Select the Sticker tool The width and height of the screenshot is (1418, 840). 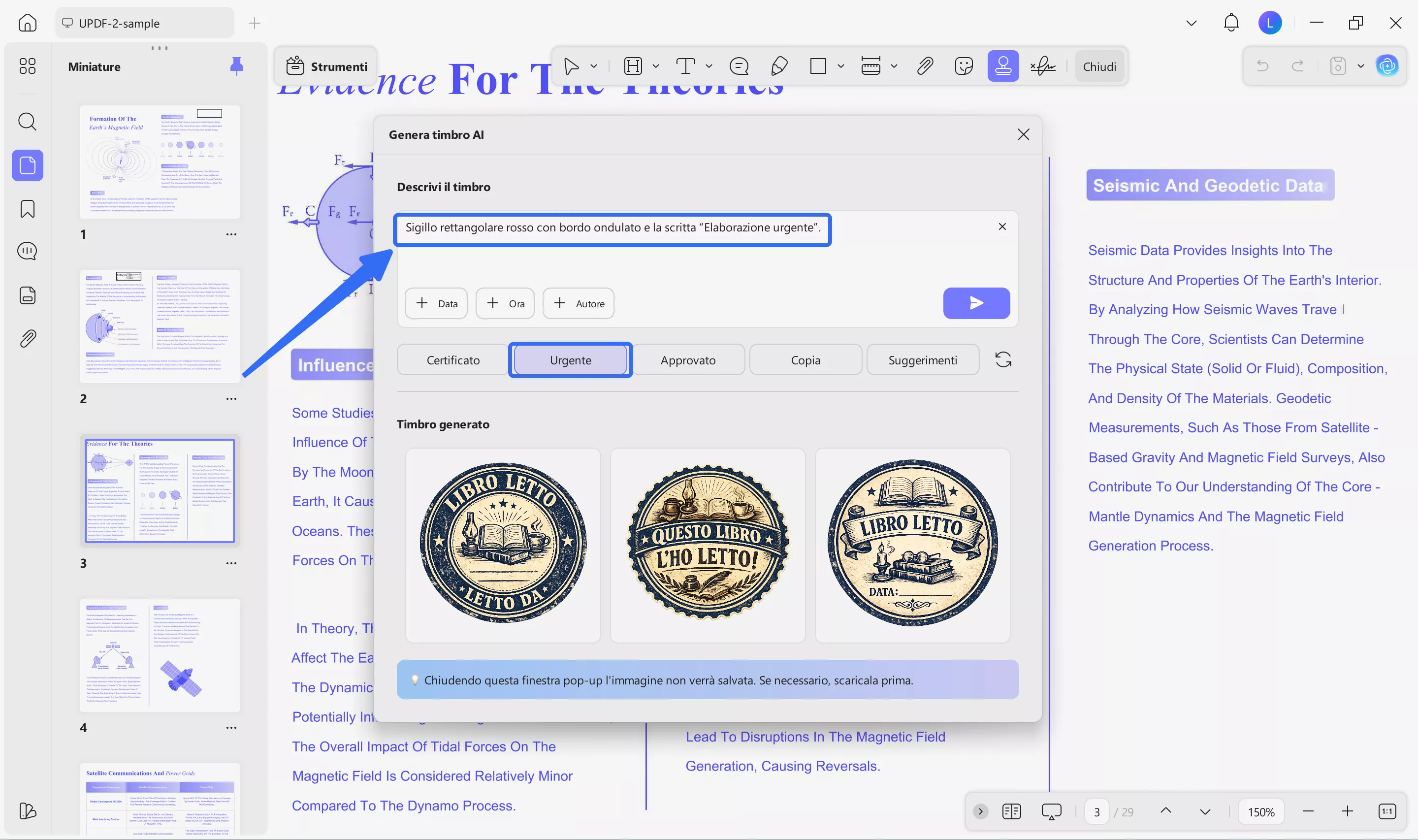(964, 65)
